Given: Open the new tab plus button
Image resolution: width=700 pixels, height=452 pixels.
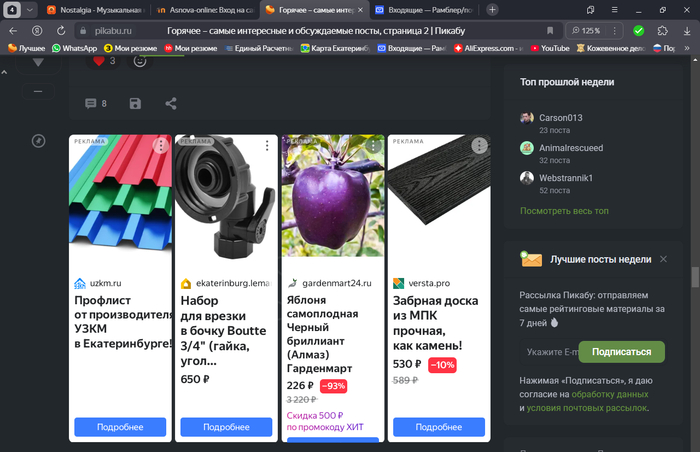Looking at the screenshot, I should point(492,9).
